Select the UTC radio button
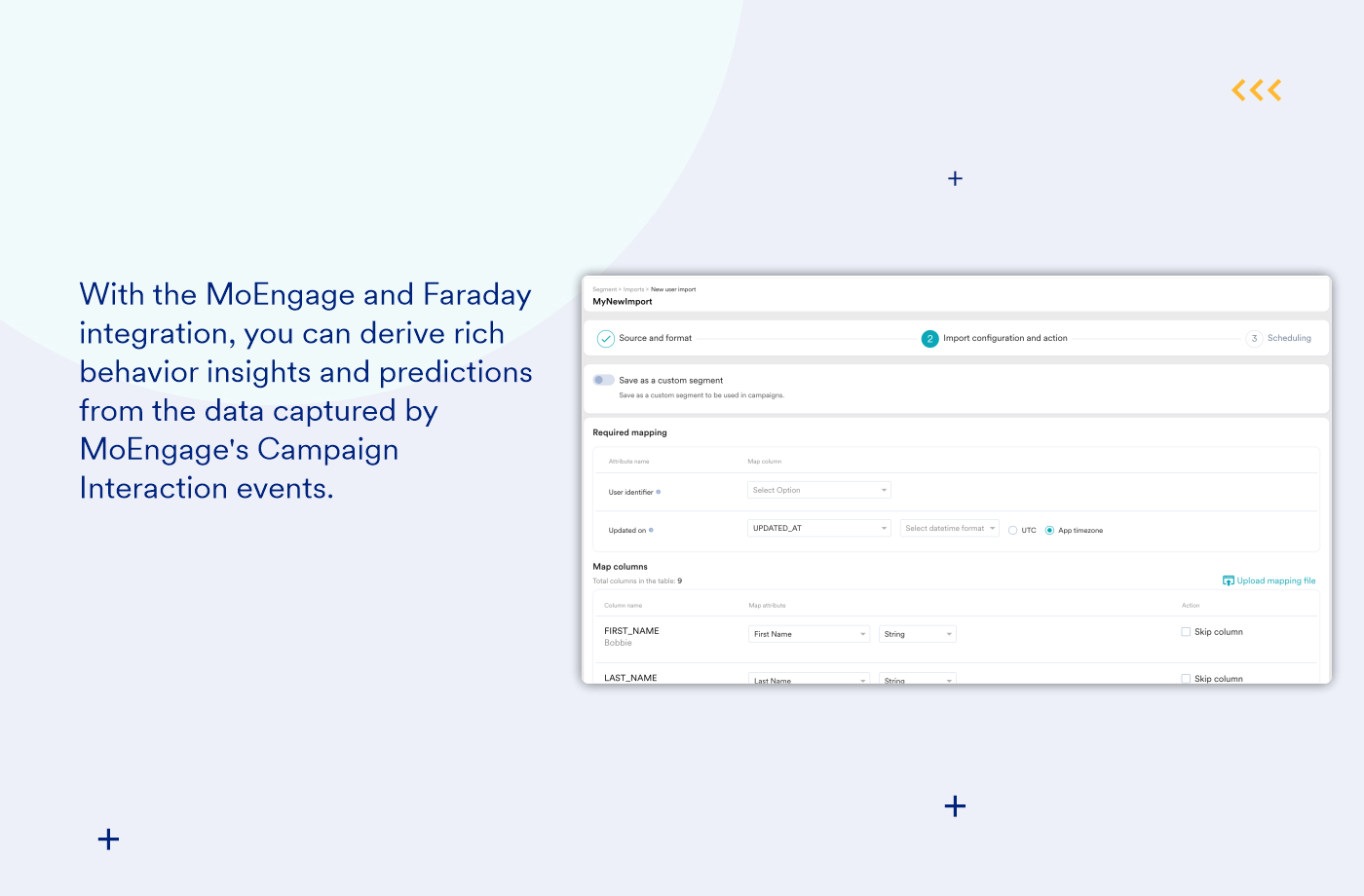The height and width of the screenshot is (896, 1364). 1013,531
